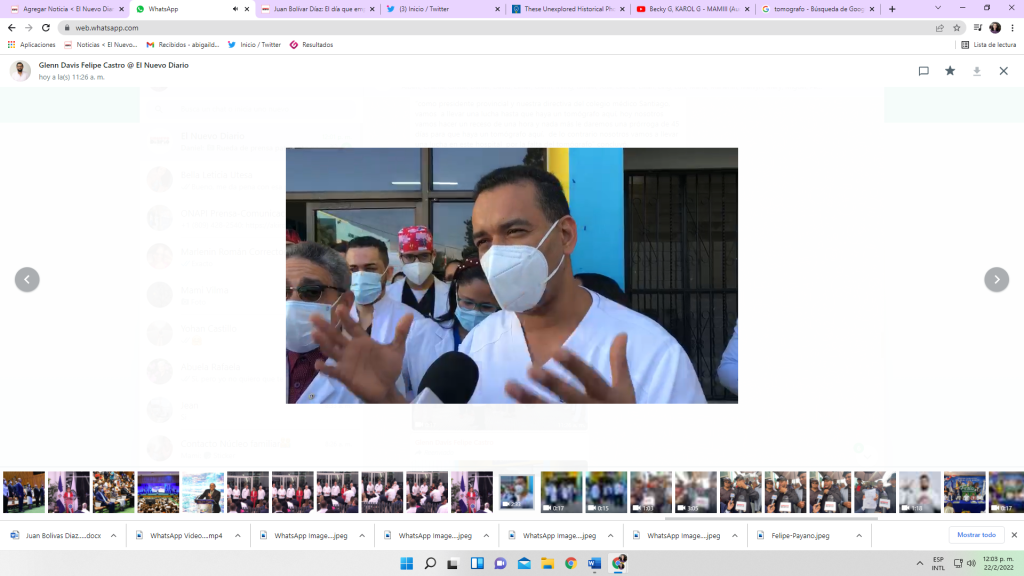Mute the WhatsApp tab audio
1024x576 pixels.
[x=235, y=9]
